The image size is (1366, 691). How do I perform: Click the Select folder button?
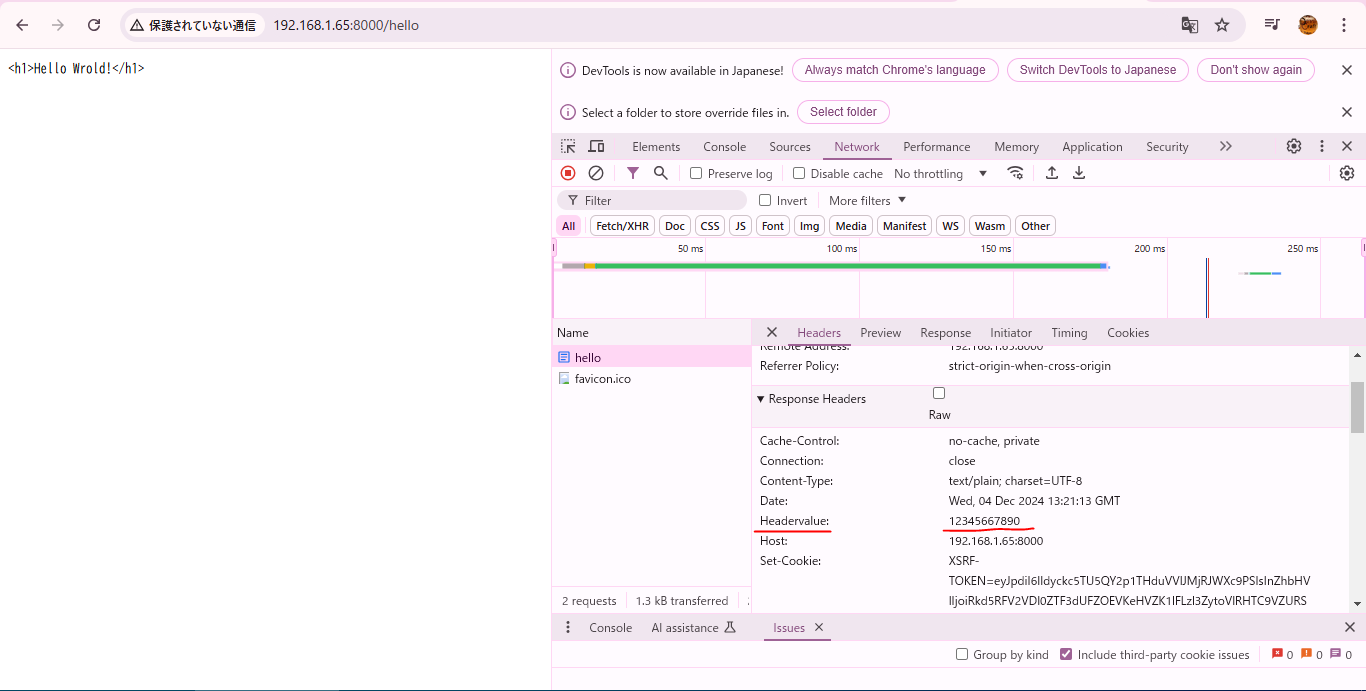843,112
